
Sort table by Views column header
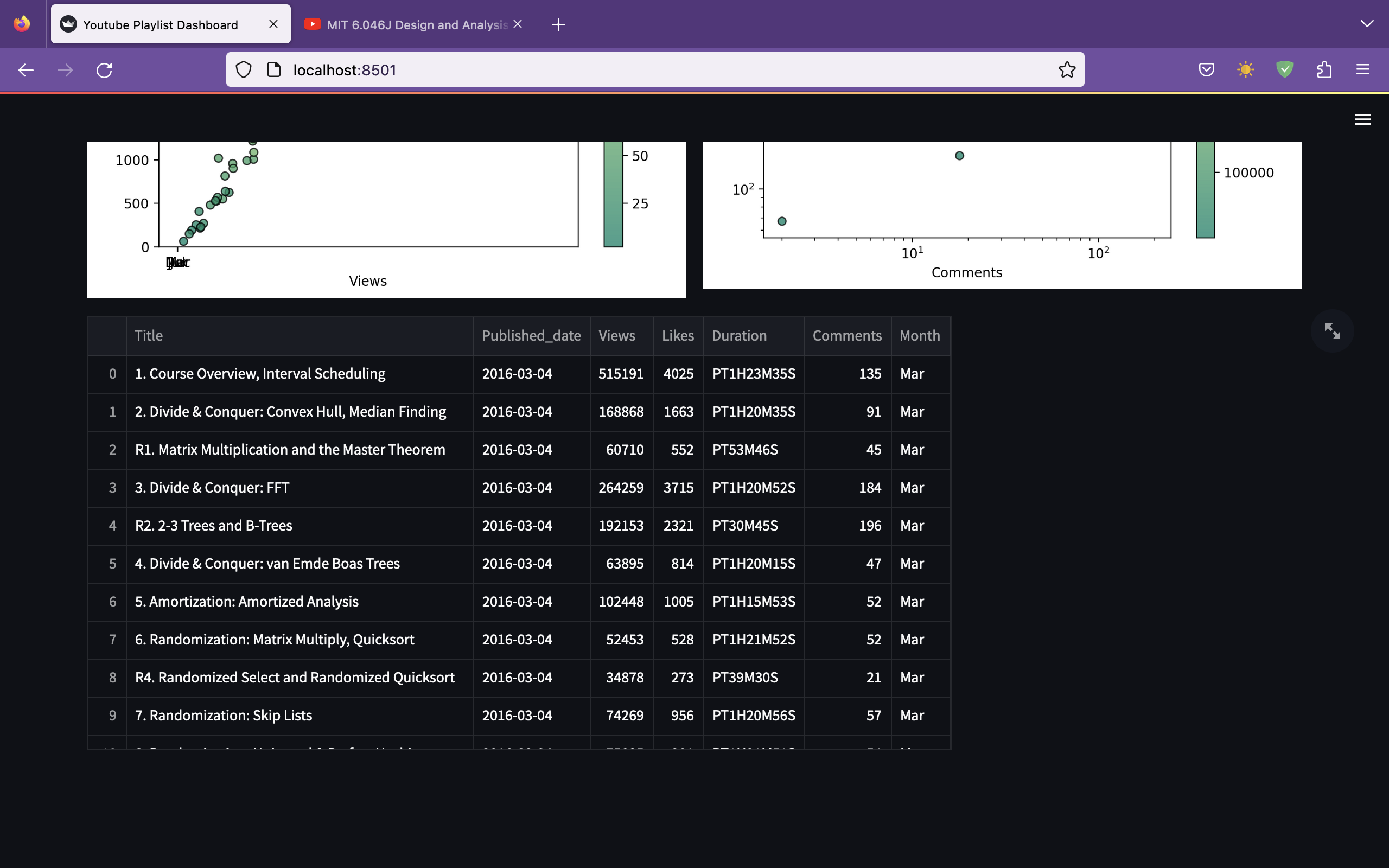tap(616, 336)
